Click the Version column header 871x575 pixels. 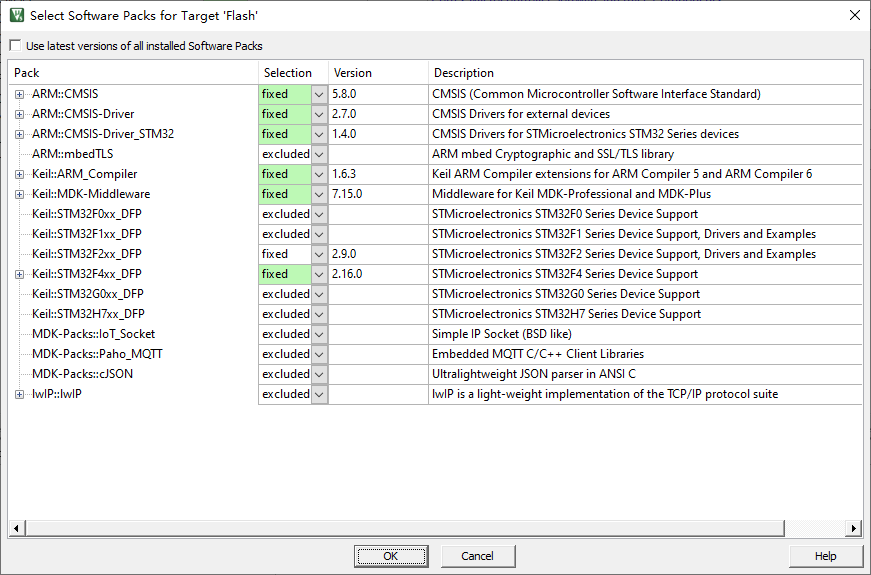coord(378,73)
